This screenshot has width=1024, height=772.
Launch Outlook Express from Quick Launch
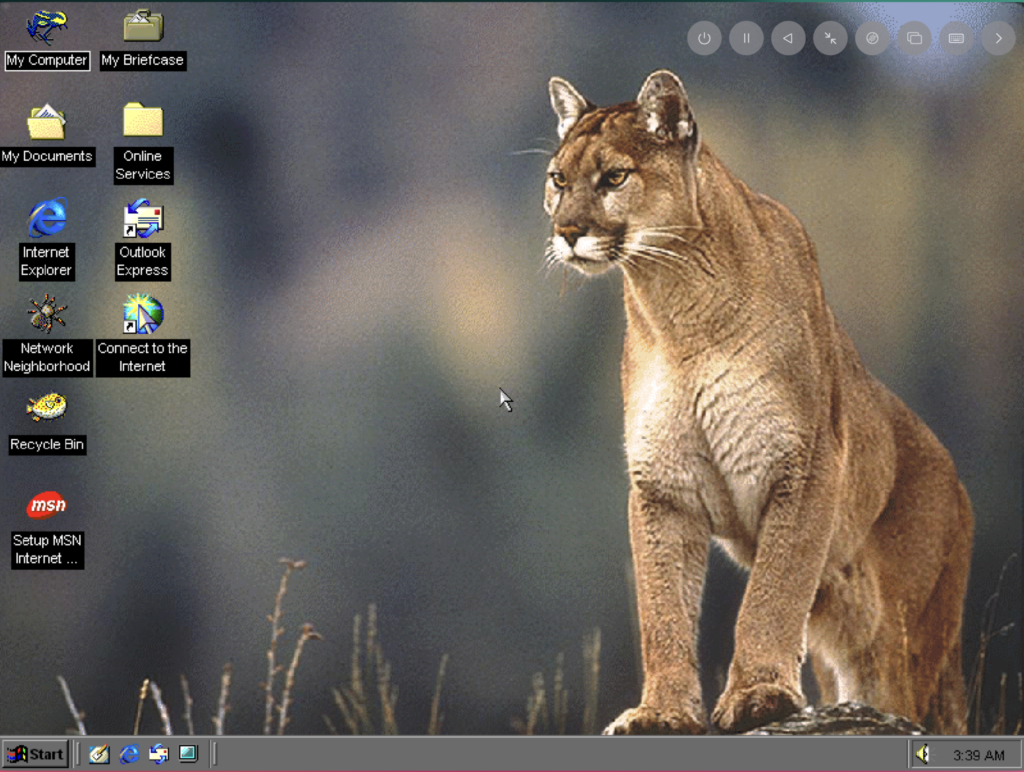click(x=159, y=754)
